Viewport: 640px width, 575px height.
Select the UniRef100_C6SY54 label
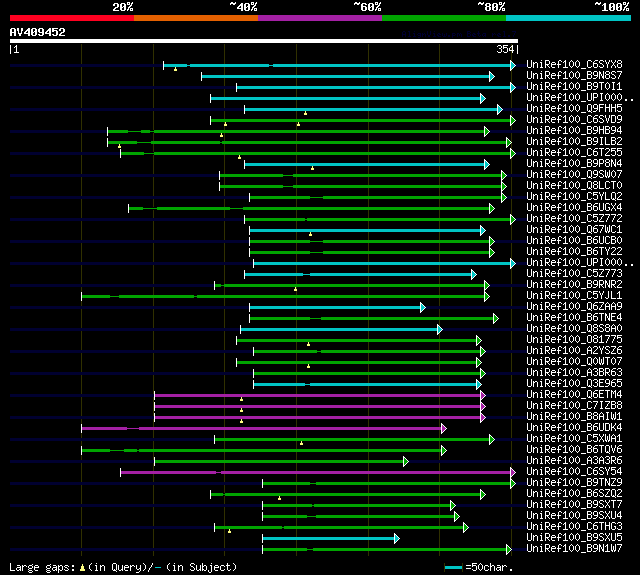(574, 472)
